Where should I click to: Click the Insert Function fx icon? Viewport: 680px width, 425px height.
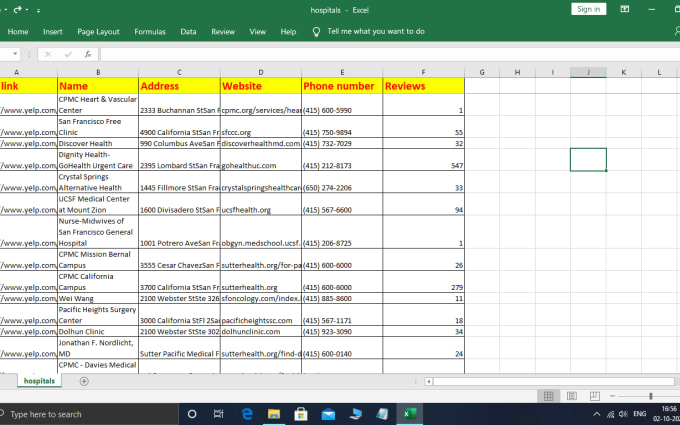coord(88,54)
